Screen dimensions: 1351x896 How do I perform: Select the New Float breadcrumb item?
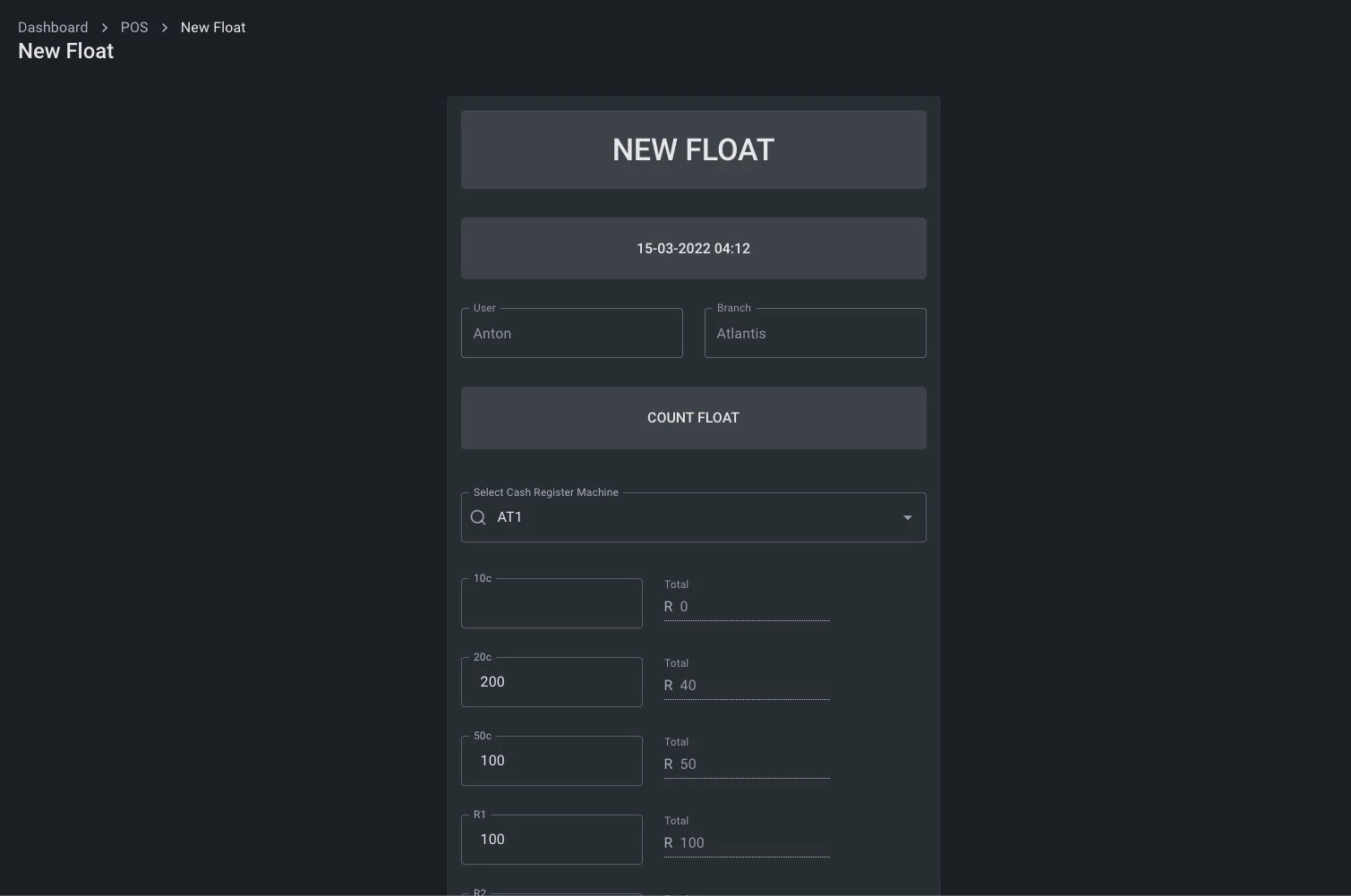pos(213,28)
